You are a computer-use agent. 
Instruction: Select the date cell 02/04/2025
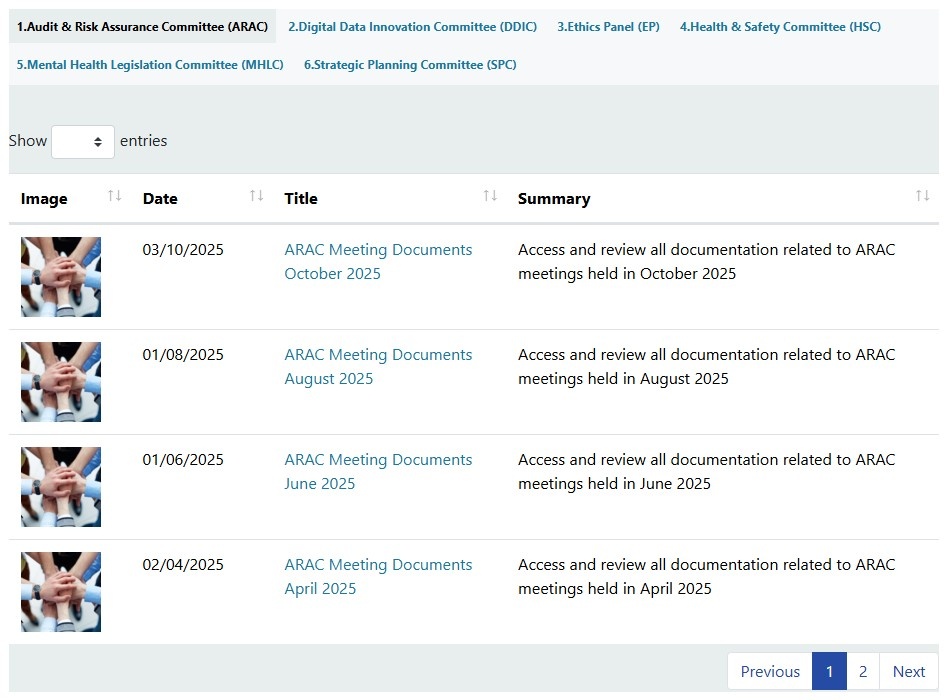click(x=183, y=564)
